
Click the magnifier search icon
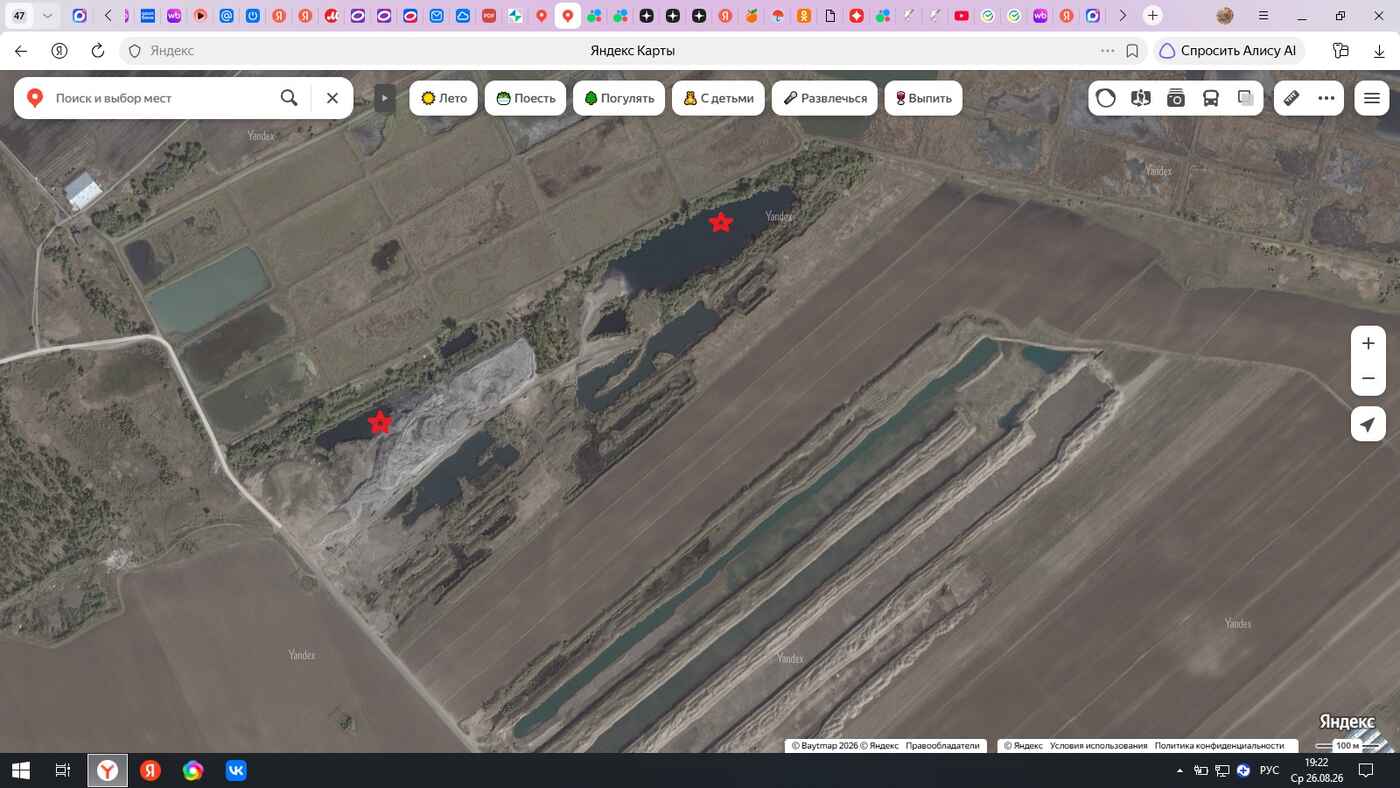[x=289, y=98]
